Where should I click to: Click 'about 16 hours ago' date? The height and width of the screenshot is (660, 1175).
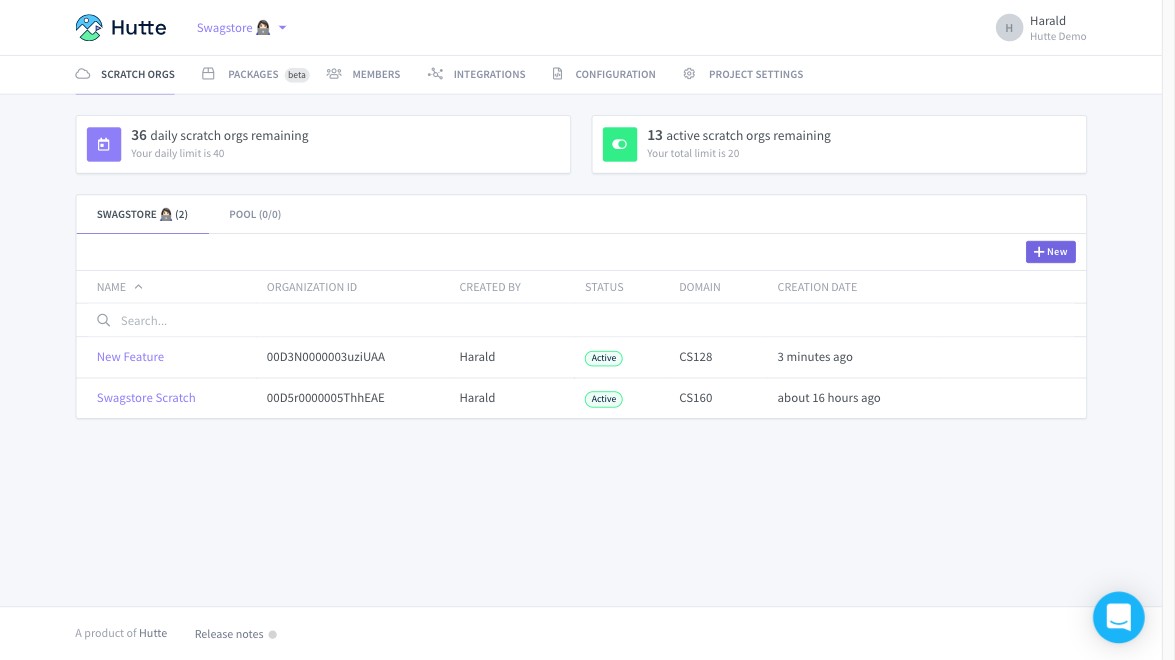[829, 398]
